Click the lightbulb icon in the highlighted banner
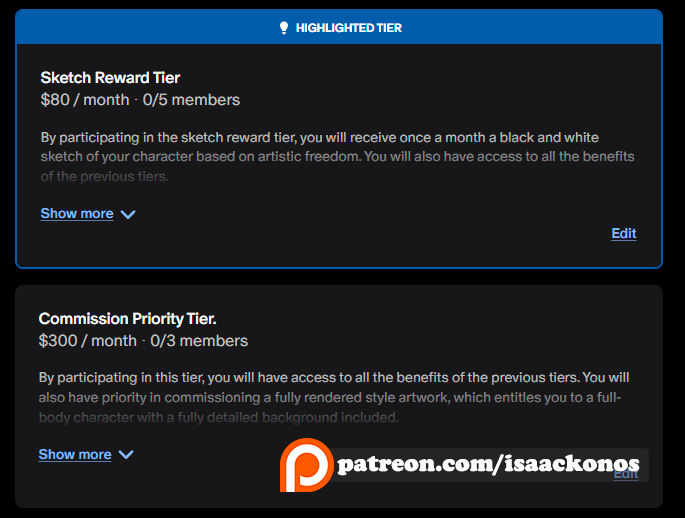This screenshot has width=685, height=518. (x=284, y=28)
